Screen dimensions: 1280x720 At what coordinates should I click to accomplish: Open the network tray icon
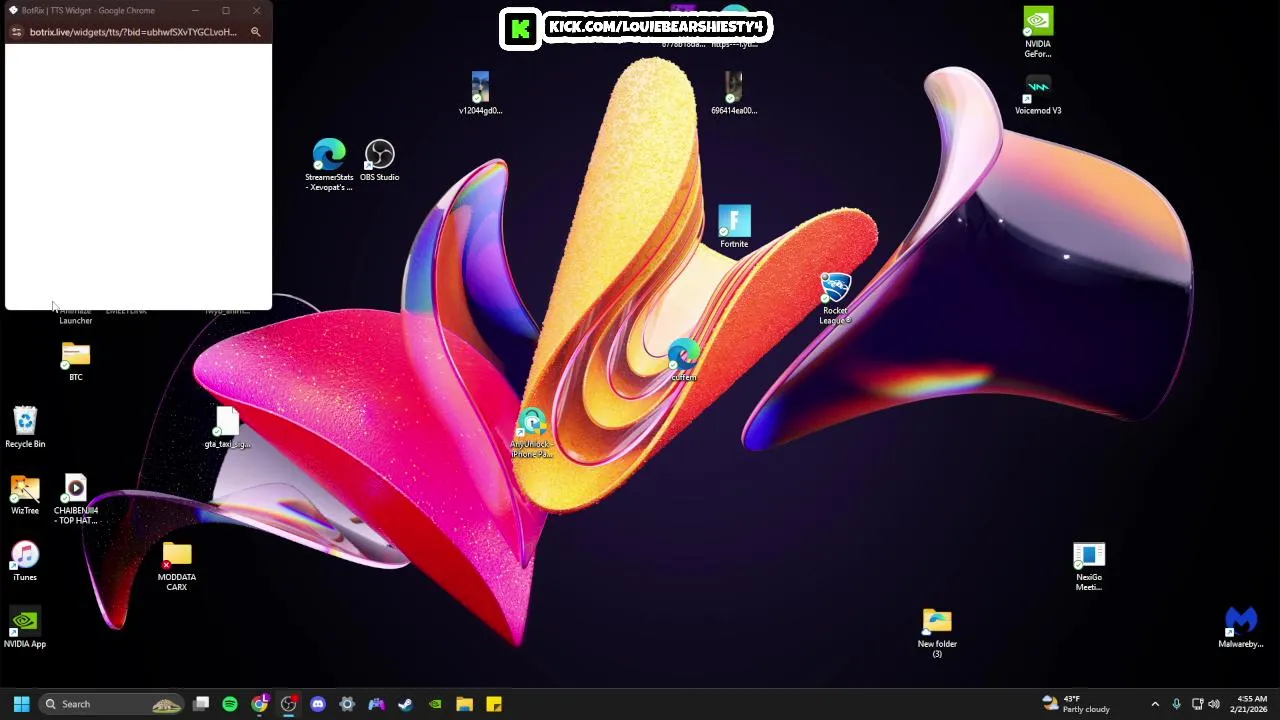coord(1197,704)
